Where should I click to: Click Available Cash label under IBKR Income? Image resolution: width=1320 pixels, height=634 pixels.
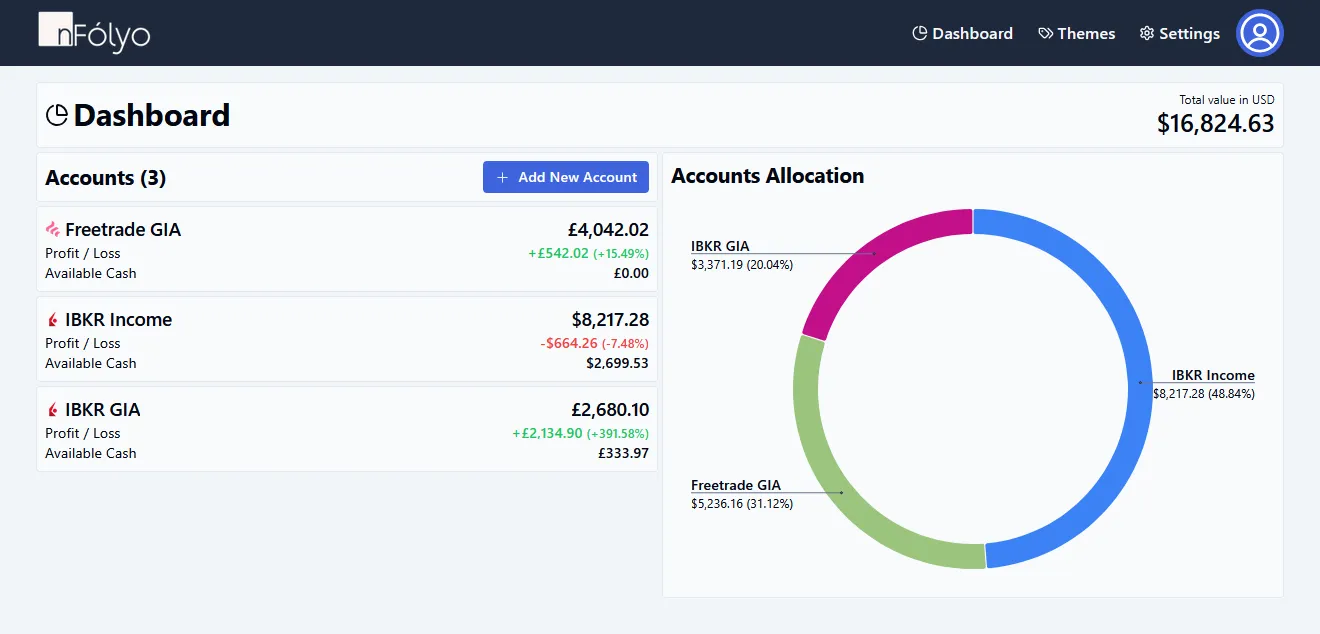(x=91, y=363)
